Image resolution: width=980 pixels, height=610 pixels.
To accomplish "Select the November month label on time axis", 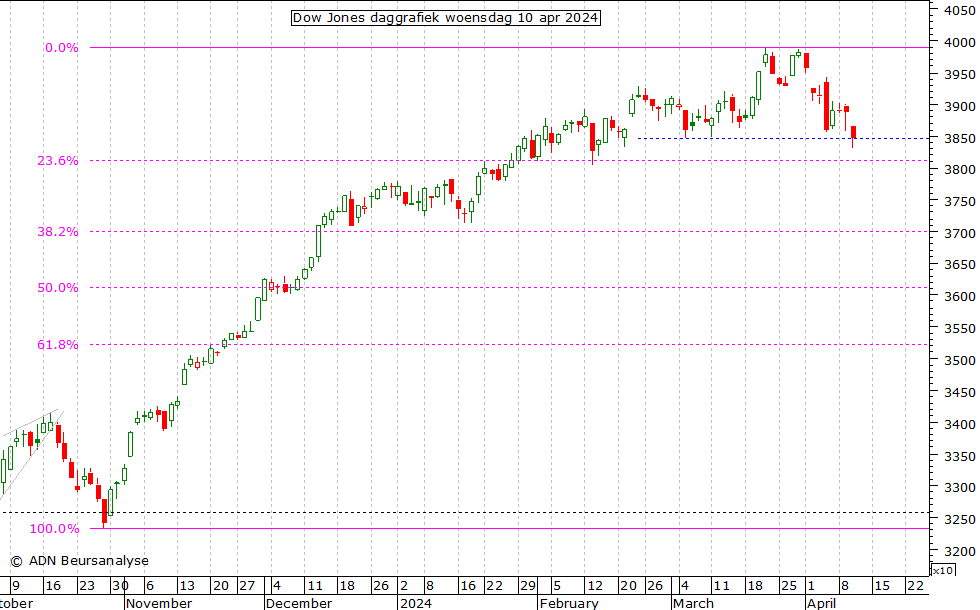I will coord(158,603).
